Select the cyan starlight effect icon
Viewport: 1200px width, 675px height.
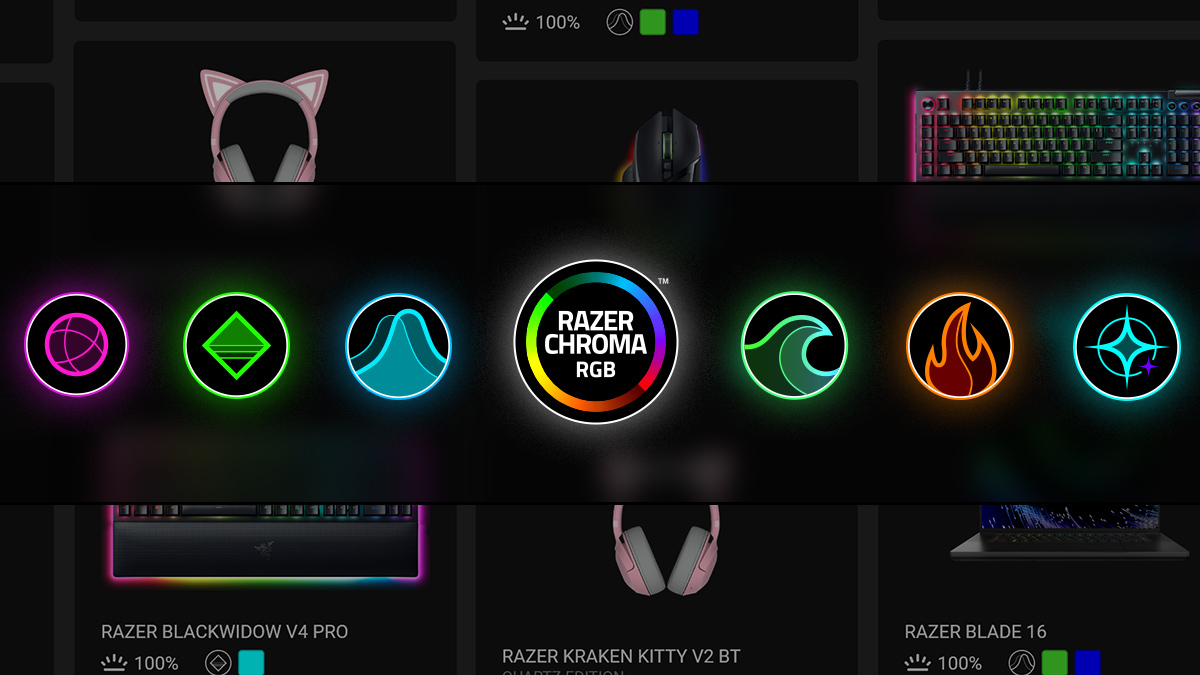pos(1127,345)
